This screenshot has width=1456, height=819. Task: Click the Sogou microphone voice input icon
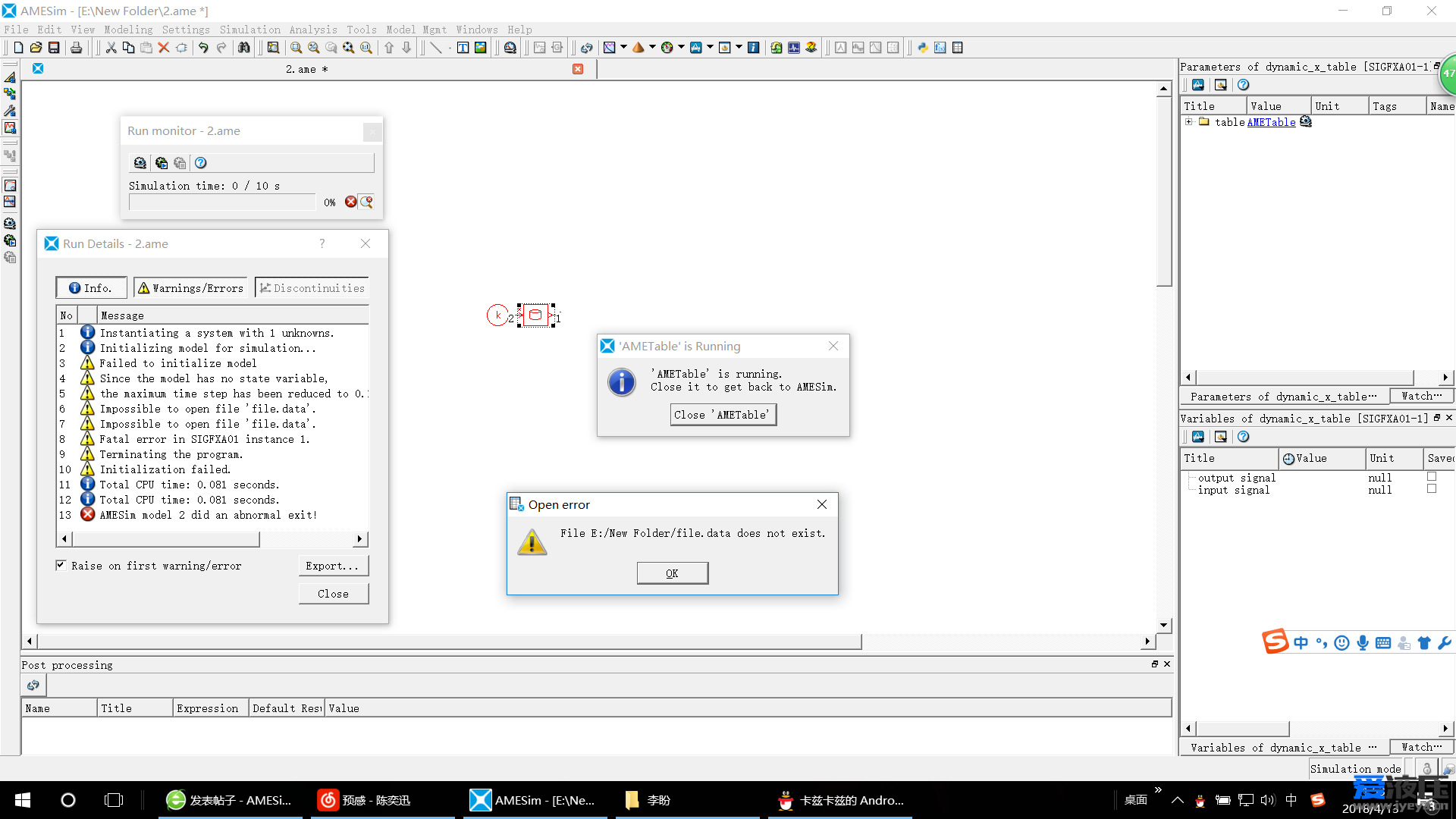1363,643
